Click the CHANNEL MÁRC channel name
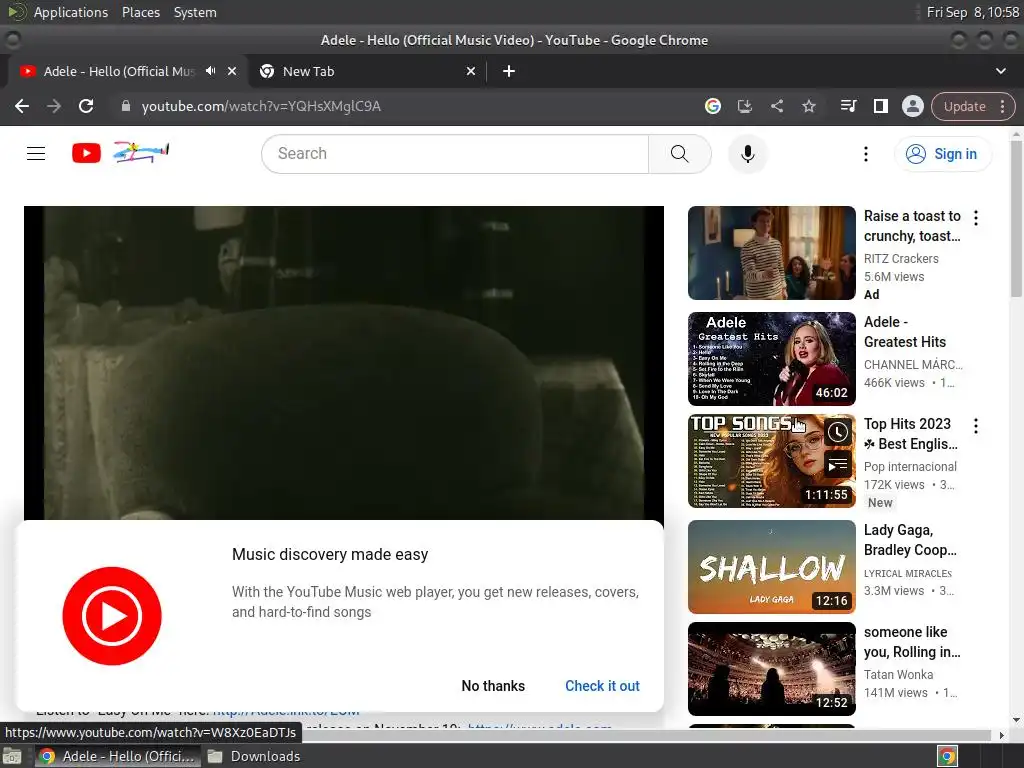Image resolution: width=1024 pixels, height=768 pixels. (x=913, y=364)
